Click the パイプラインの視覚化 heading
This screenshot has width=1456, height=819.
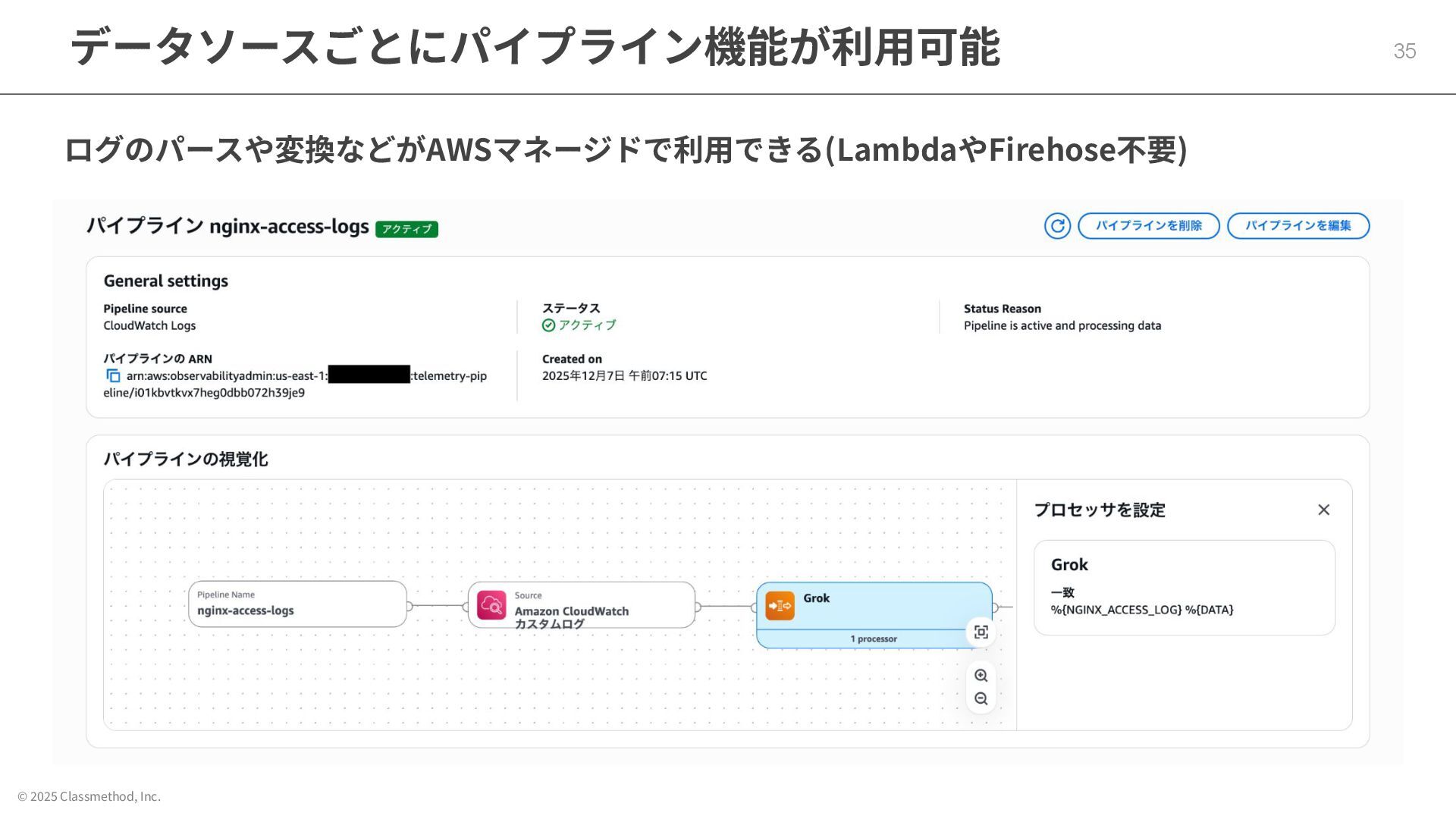click(185, 460)
